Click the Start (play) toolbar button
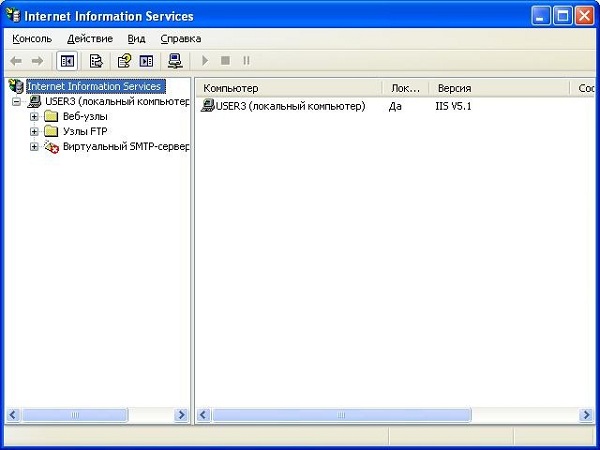This screenshot has width=600, height=450. [205, 60]
